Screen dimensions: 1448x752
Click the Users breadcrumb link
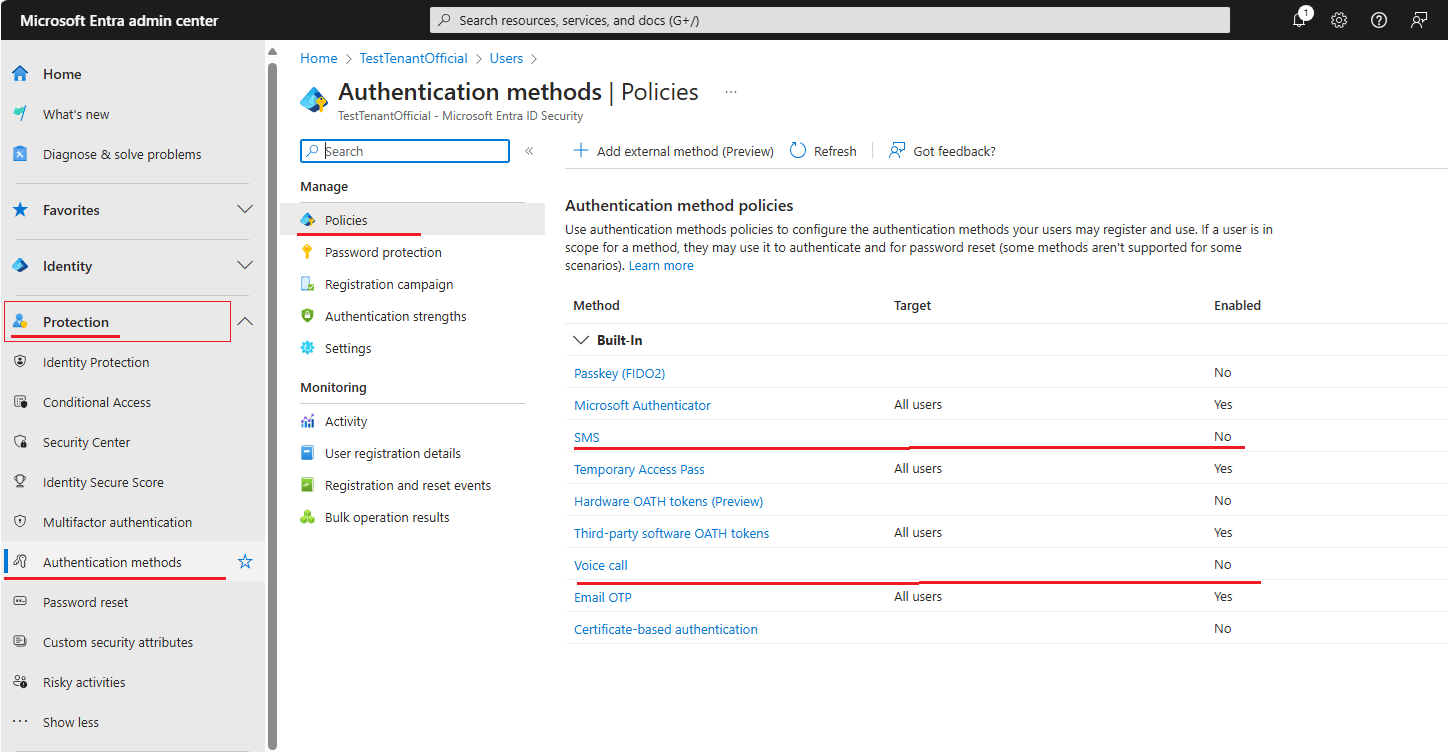click(506, 58)
